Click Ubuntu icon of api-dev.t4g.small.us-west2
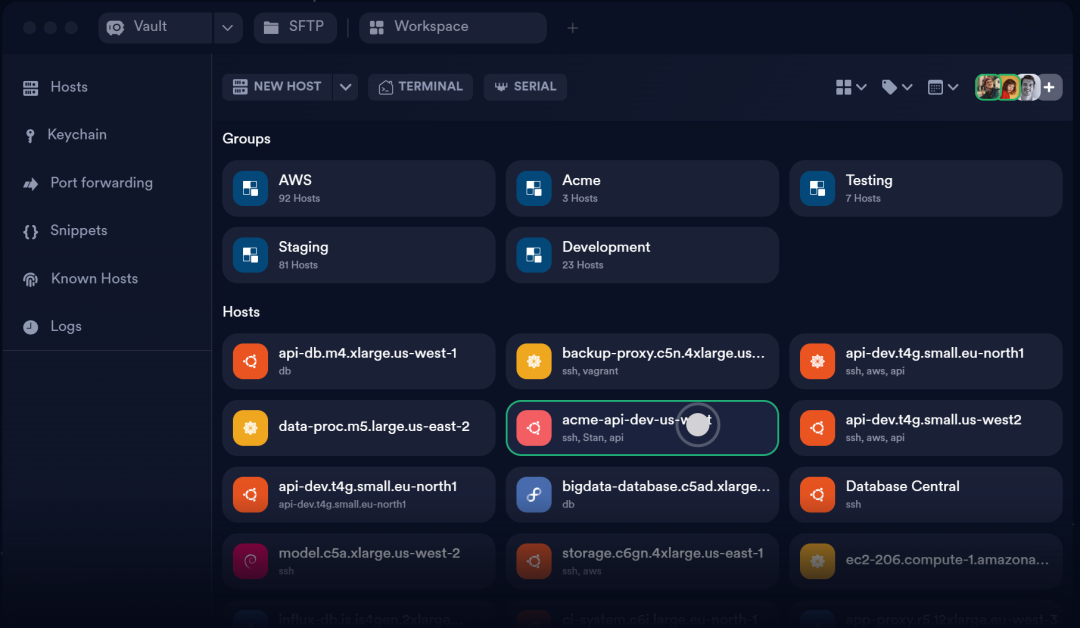Image resolution: width=1080 pixels, height=628 pixels. point(818,428)
